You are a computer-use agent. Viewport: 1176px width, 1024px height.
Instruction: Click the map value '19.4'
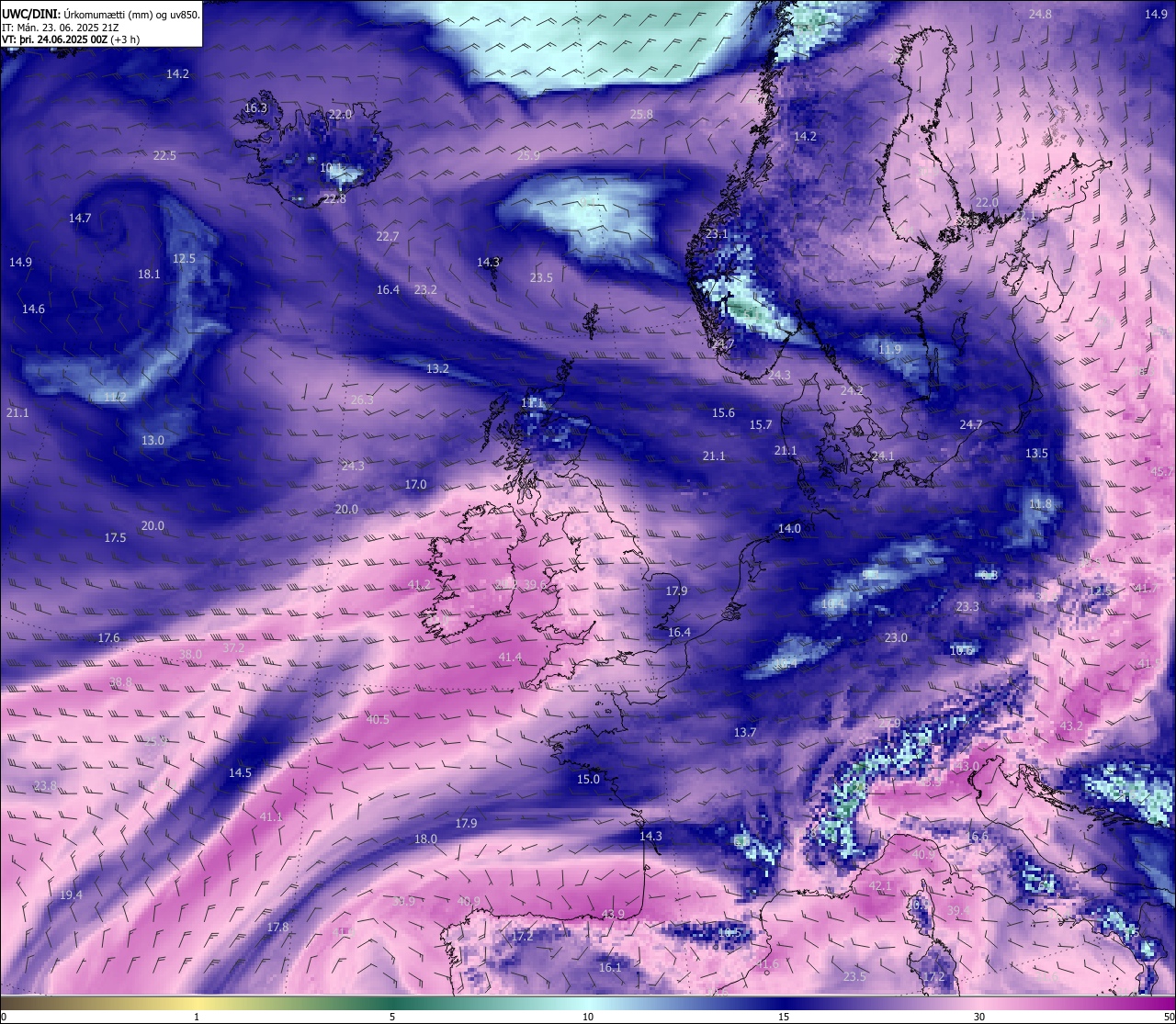point(71,895)
